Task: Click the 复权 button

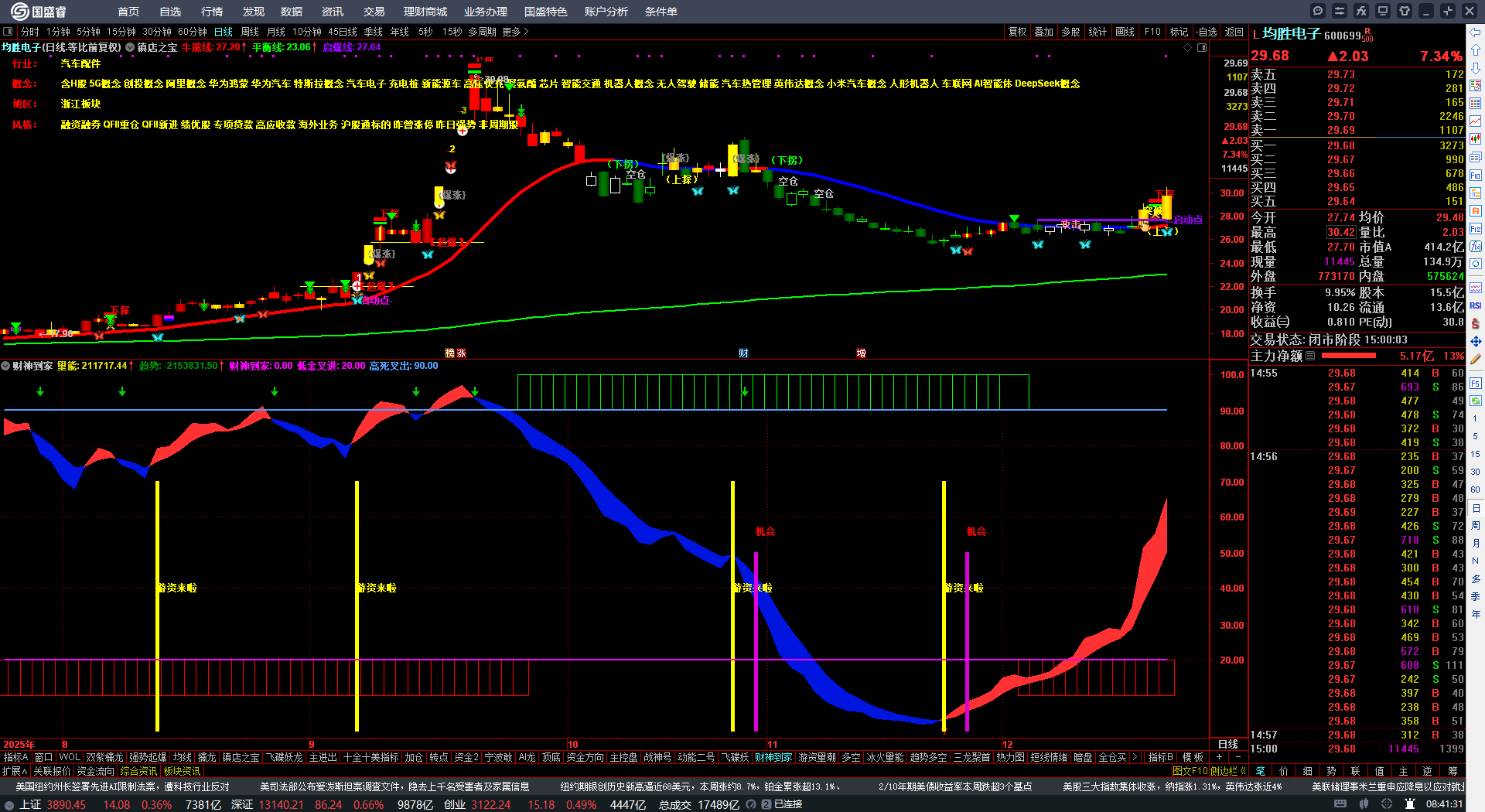Action: pos(1017,32)
